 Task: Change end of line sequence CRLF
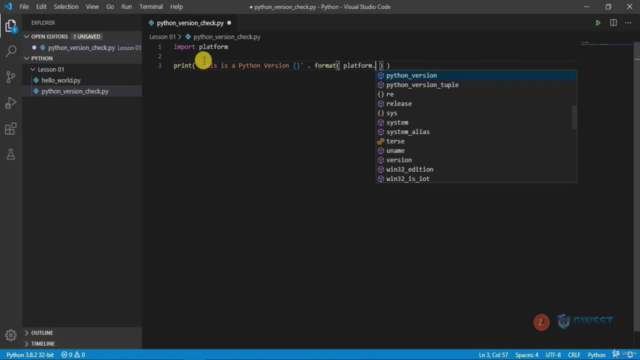click(573, 355)
